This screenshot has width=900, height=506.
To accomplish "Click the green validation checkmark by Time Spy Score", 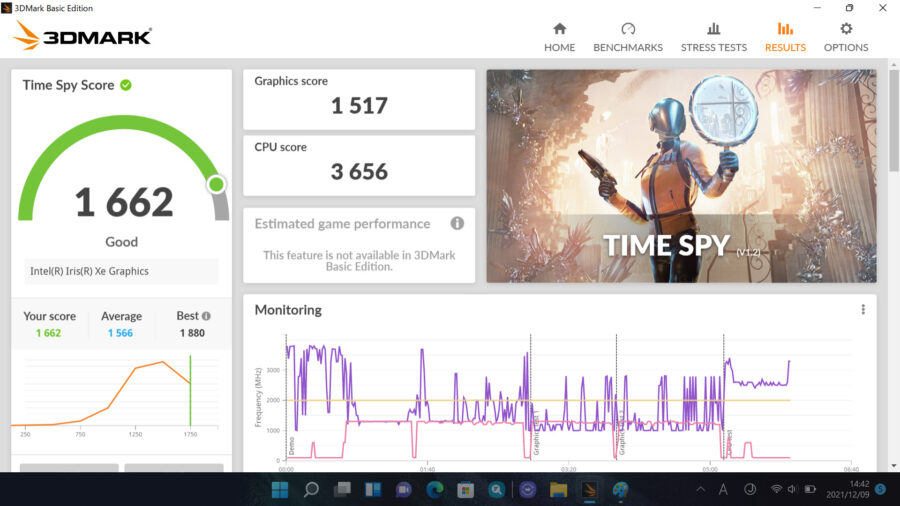I will pyautogui.click(x=126, y=86).
